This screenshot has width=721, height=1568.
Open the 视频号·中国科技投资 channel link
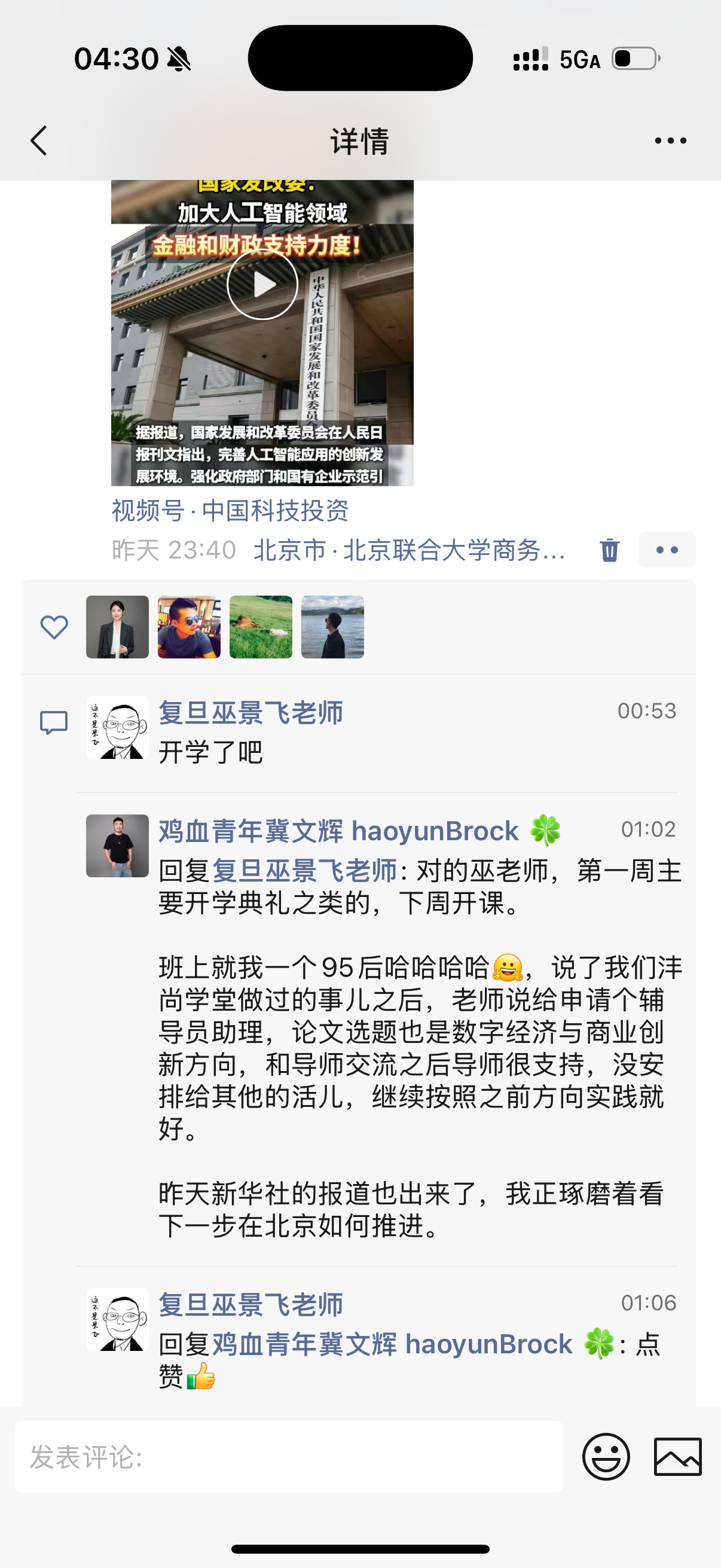pos(230,510)
